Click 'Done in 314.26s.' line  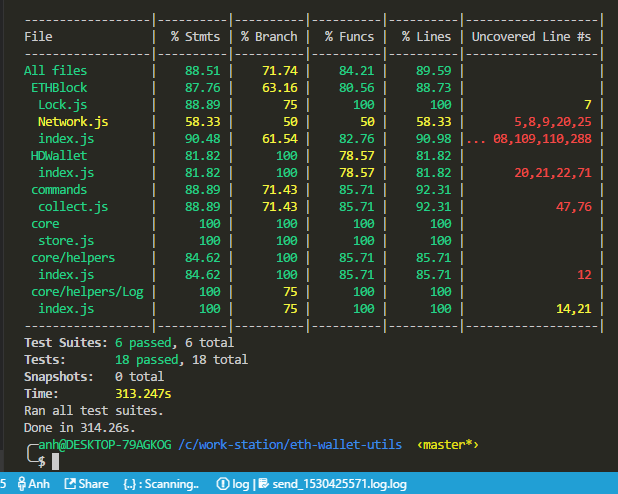click(80, 428)
